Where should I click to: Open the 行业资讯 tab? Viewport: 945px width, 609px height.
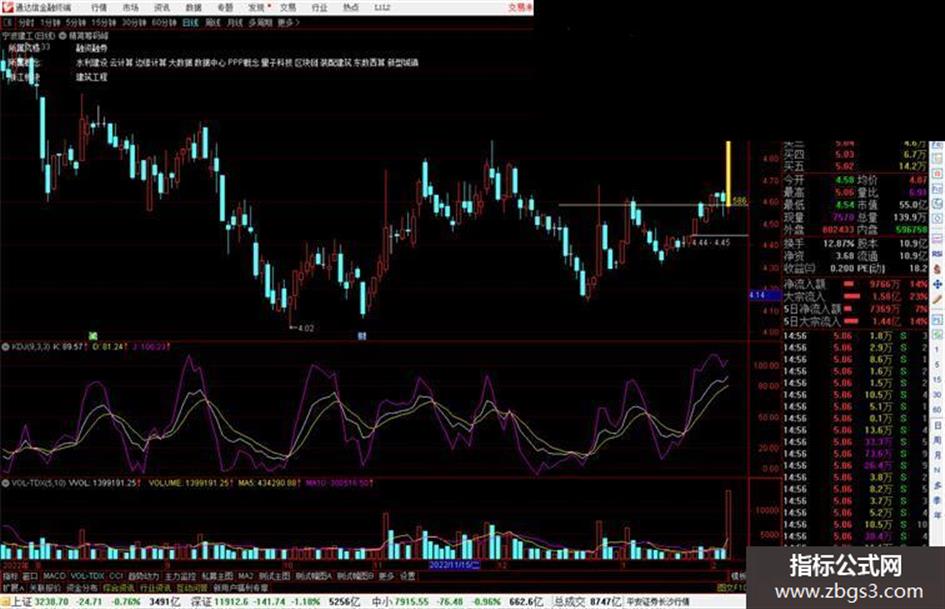[155, 587]
